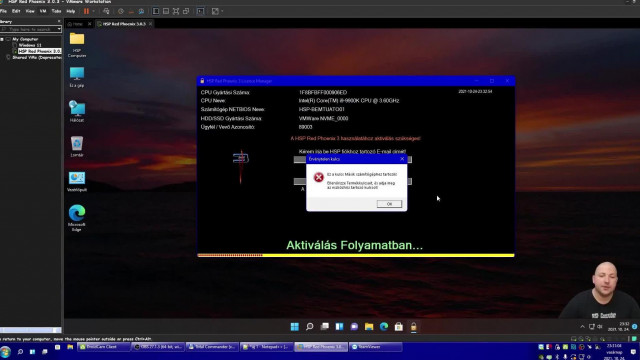Screen dimensions: 640x360
Task: Show guest hidden tray icons chevron
Action: (x=582, y=327)
